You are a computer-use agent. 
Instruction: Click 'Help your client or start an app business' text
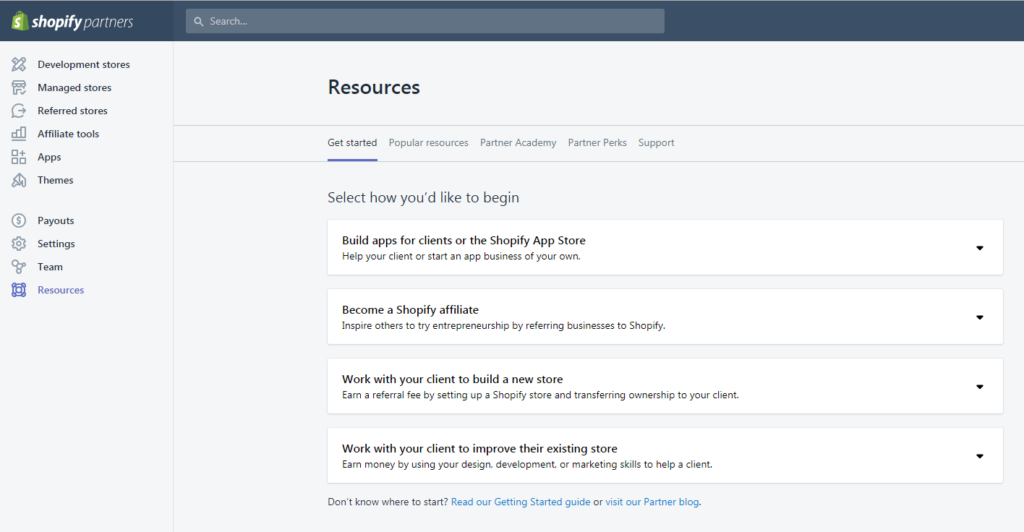461,257
